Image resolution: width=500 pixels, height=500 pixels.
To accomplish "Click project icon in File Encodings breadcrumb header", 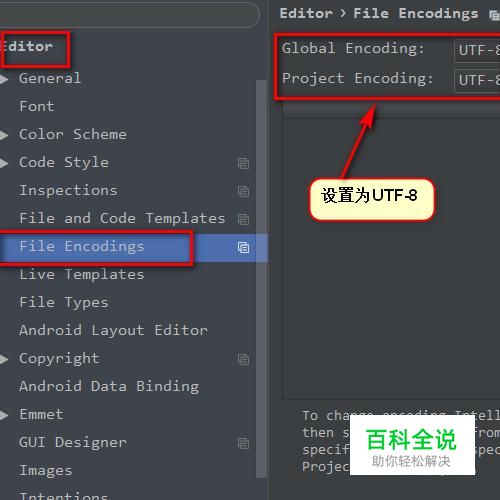I will click(x=494, y=15).
